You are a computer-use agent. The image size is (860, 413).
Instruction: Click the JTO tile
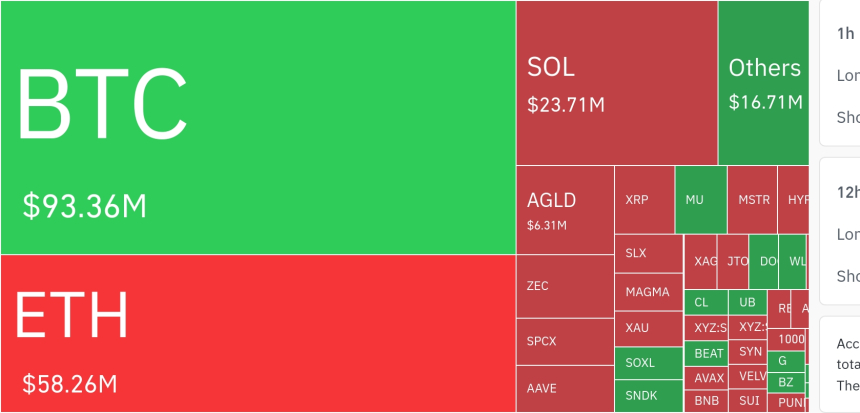pyautogui.click(x=733, y=262)
